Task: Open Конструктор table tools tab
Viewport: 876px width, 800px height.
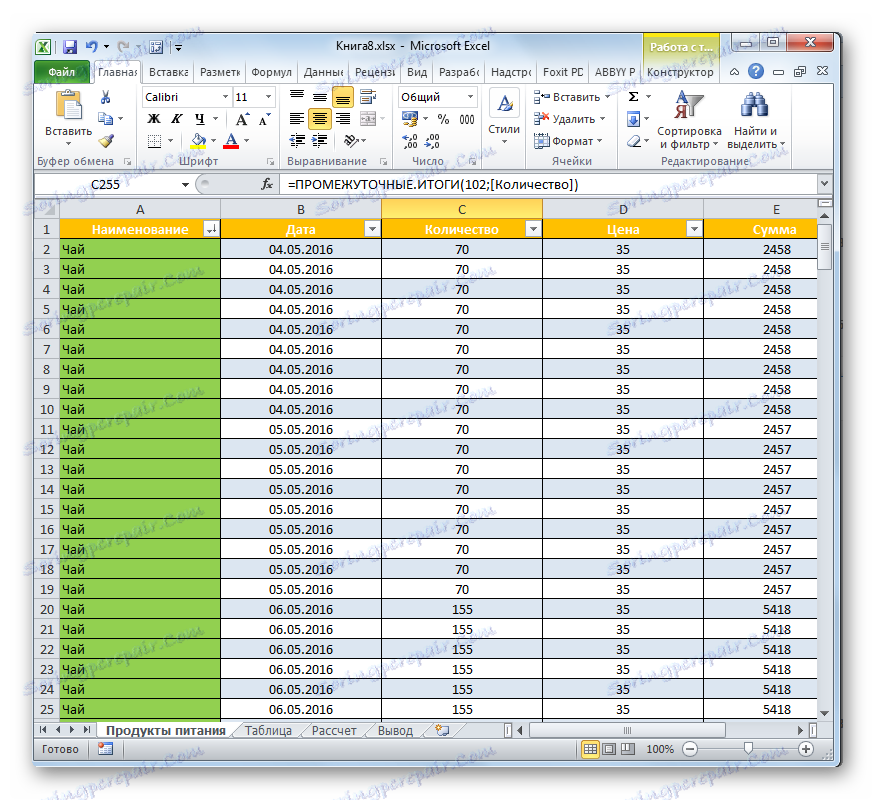Action: [680, 72]
